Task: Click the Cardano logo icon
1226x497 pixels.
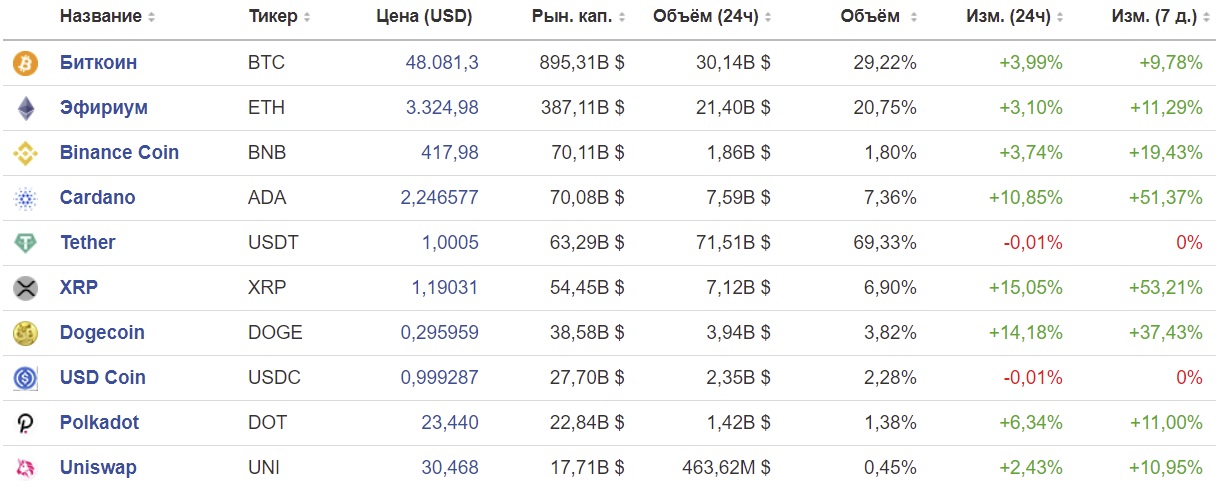Action: [x=24, y=198]
